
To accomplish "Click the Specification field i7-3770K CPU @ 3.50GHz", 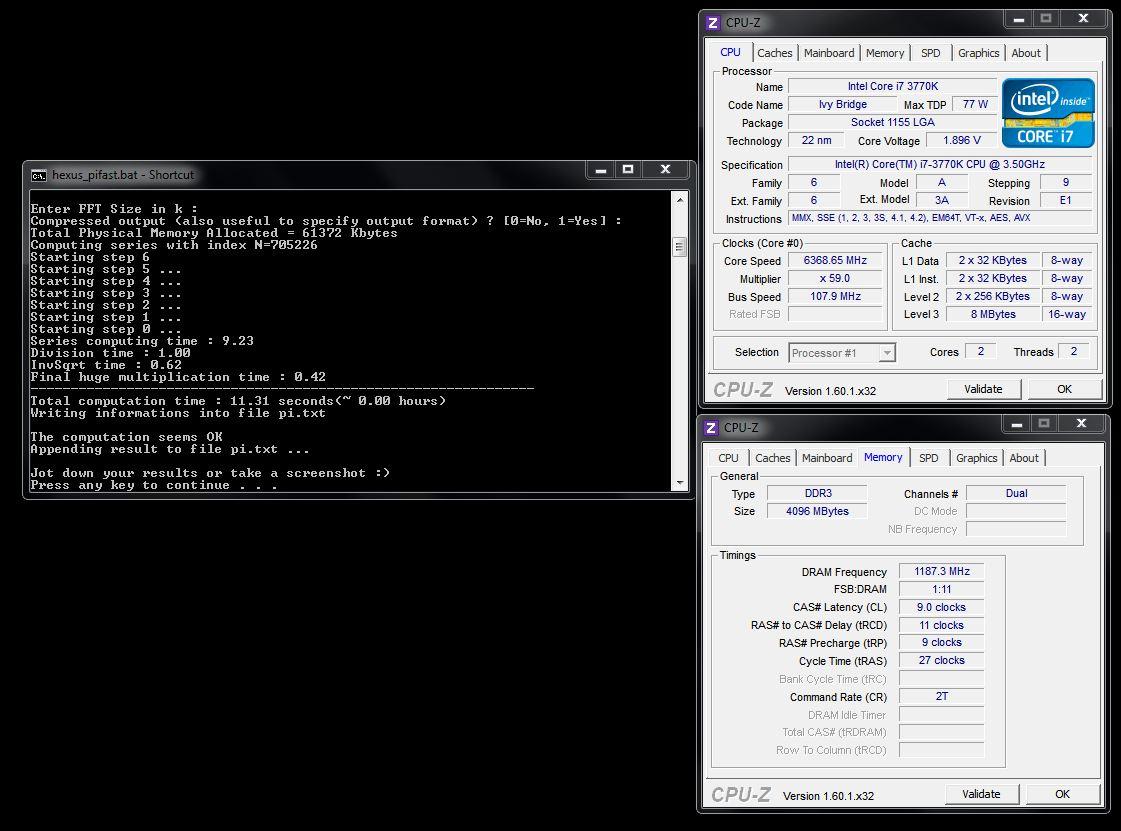I will tap(939, 164).
